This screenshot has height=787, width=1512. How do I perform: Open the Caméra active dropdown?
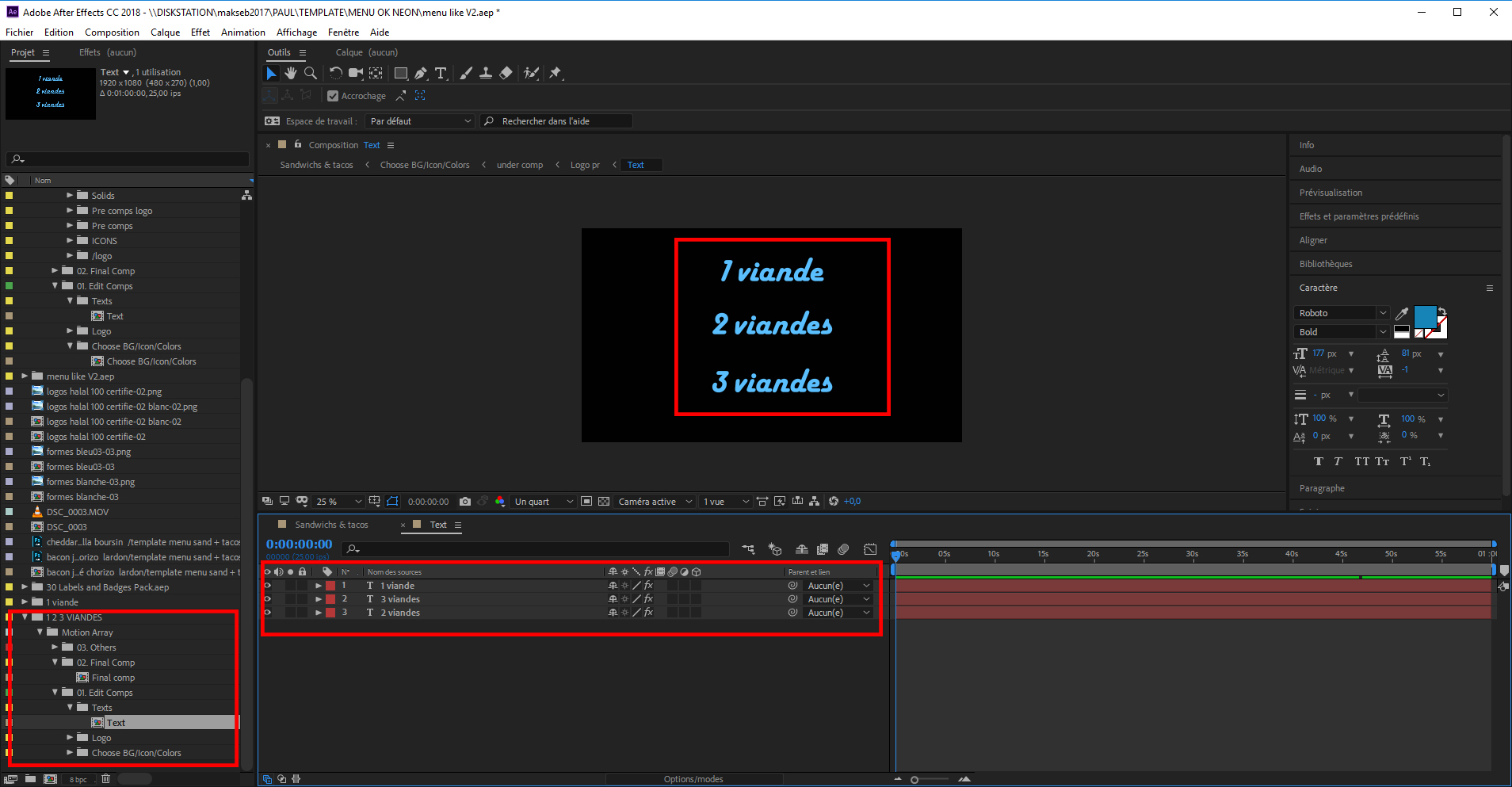[x=655, y=502]
